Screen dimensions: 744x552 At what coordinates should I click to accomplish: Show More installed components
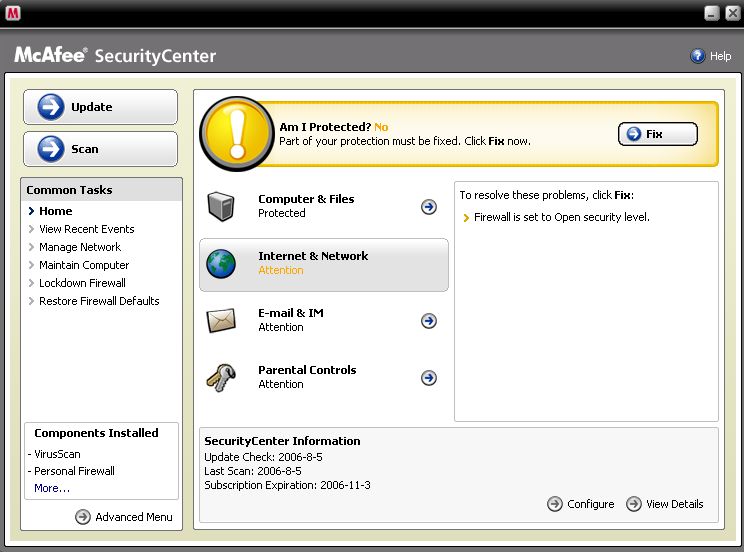click(x=52, y=488)
